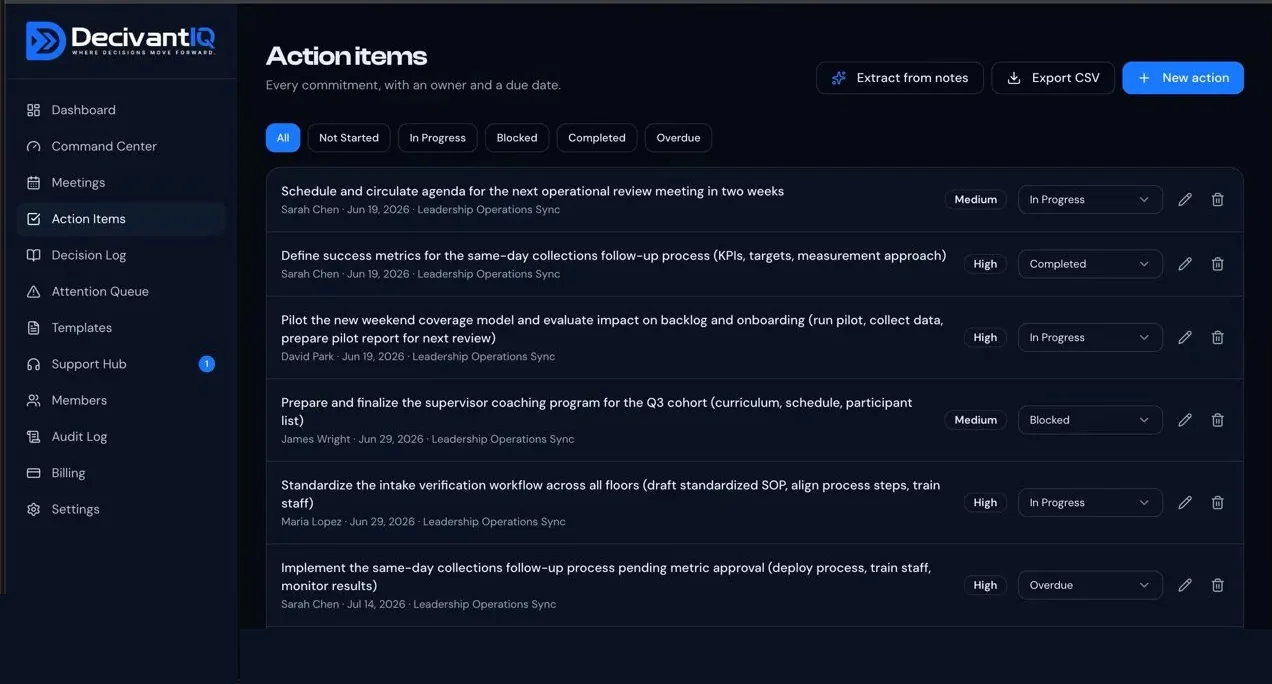Open the Settings page from sidebar

click(x=120, y=509)
